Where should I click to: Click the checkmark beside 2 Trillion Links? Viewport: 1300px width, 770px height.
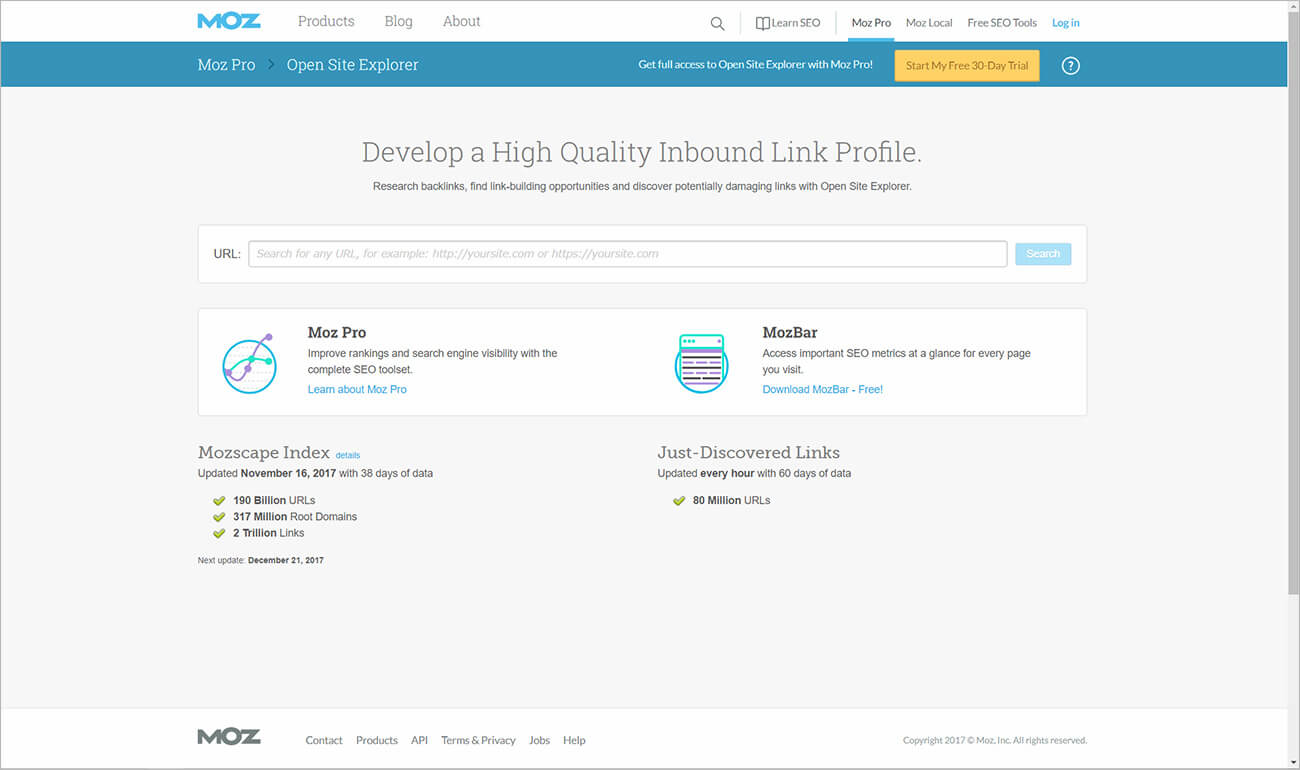coord(219,533)
